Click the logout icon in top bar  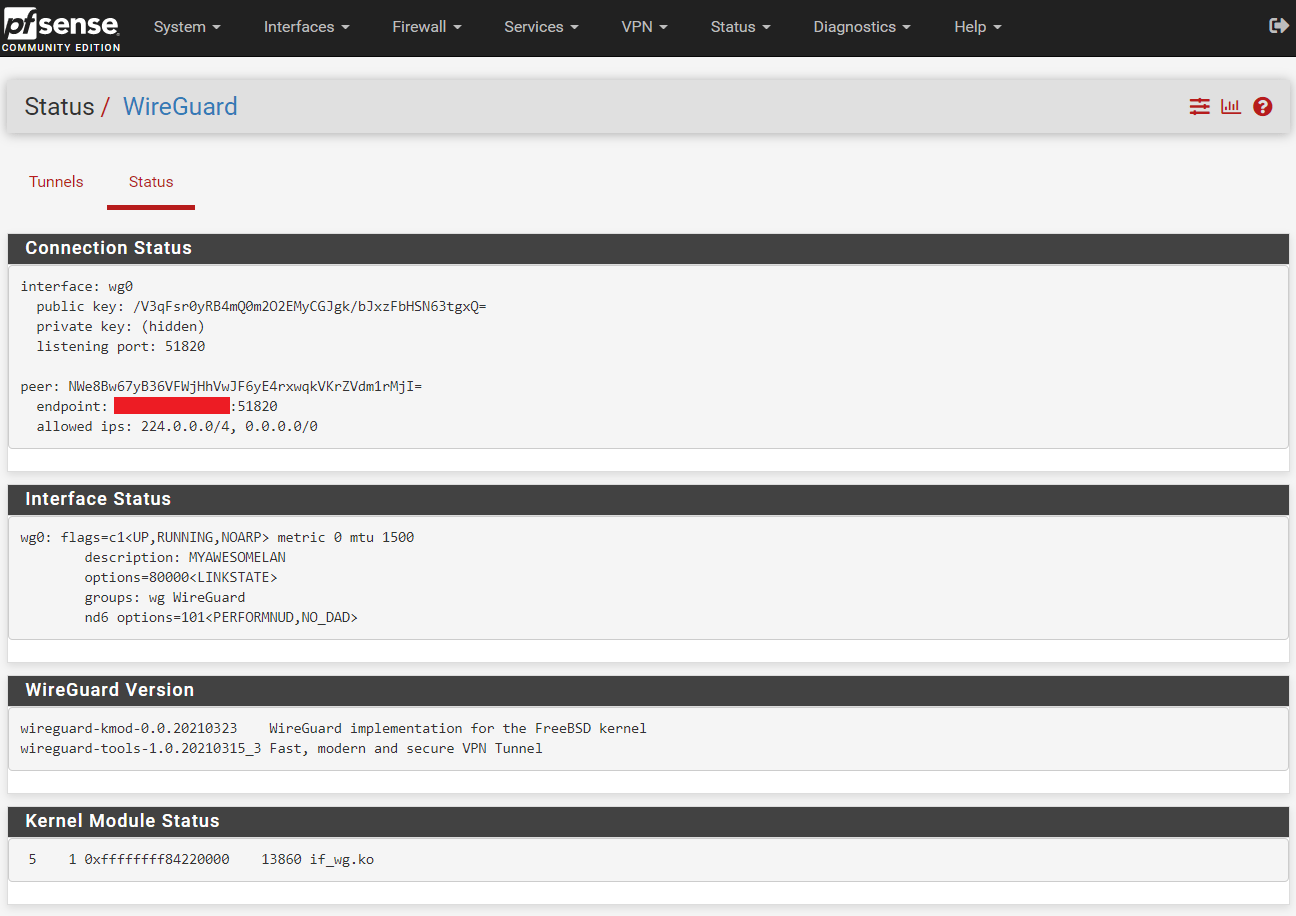click(1278, 26)
